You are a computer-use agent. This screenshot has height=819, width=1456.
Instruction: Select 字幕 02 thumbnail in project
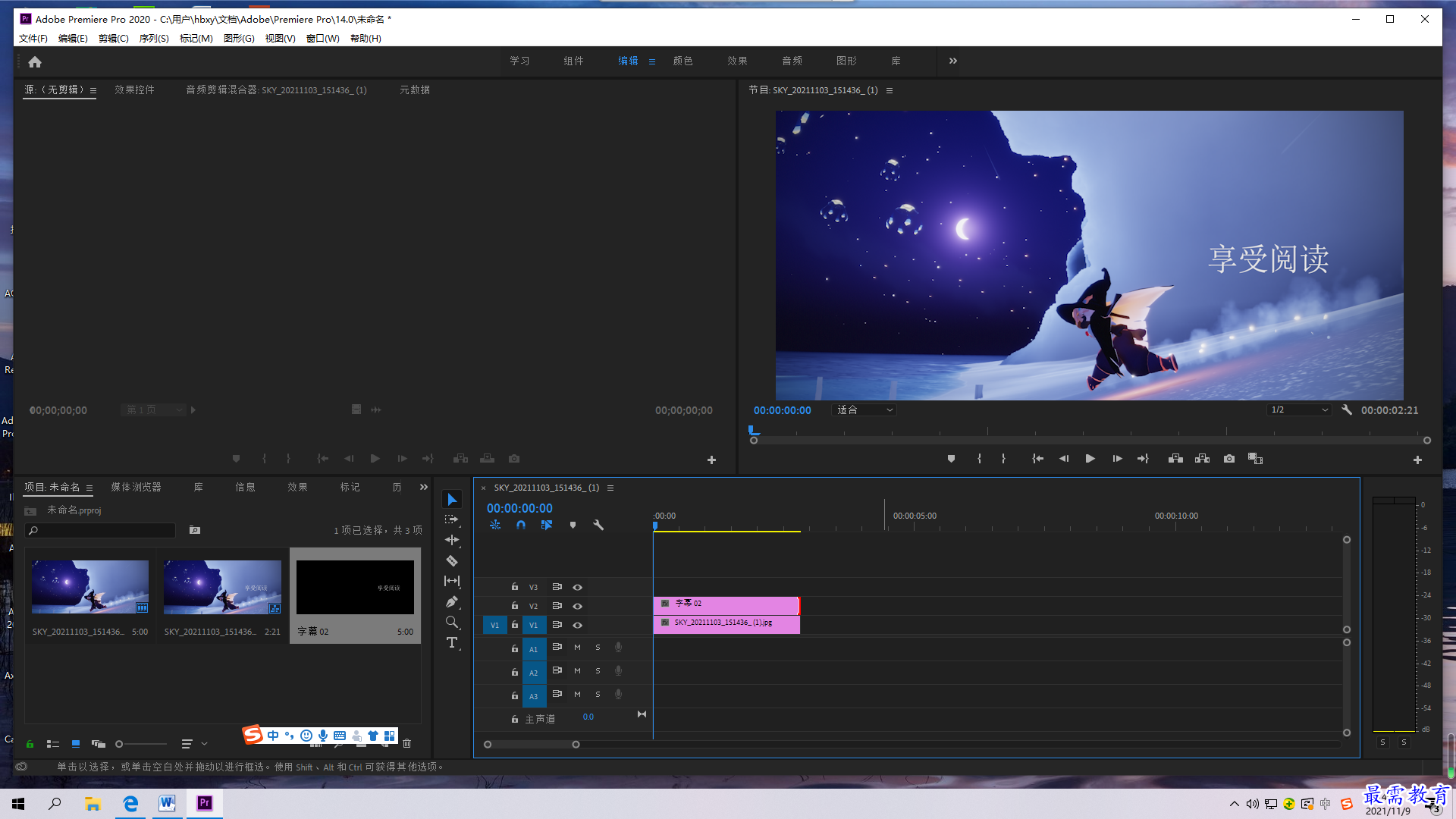click(x=355, y=588)
